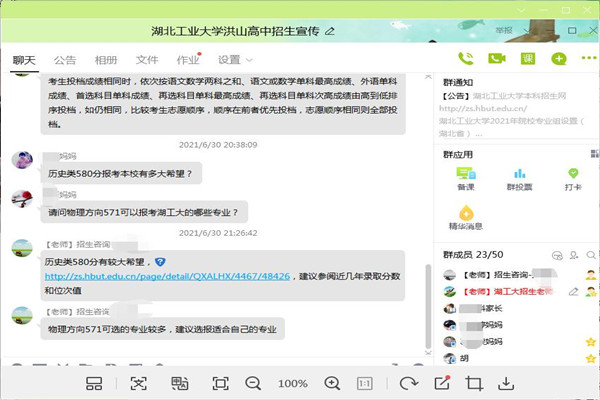Click the owner badge icon on 招生咨询 member row

[591, 275]
